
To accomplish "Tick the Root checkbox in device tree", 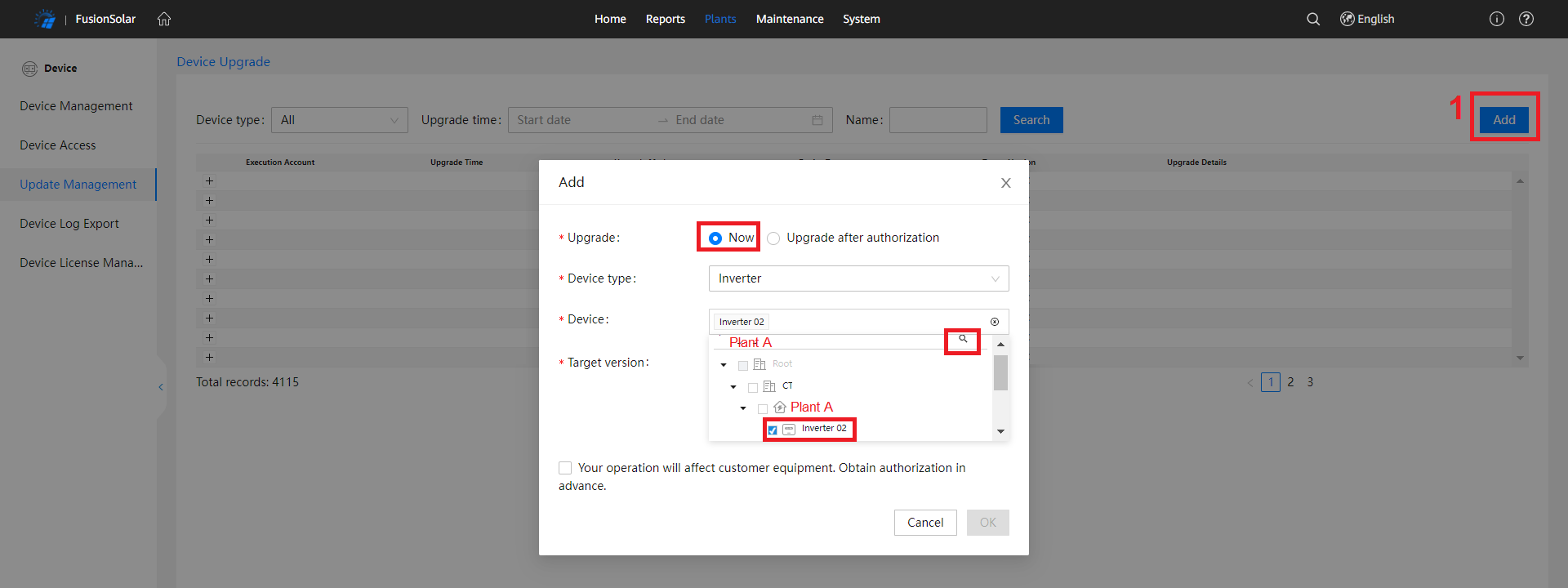I will point(743,365).
